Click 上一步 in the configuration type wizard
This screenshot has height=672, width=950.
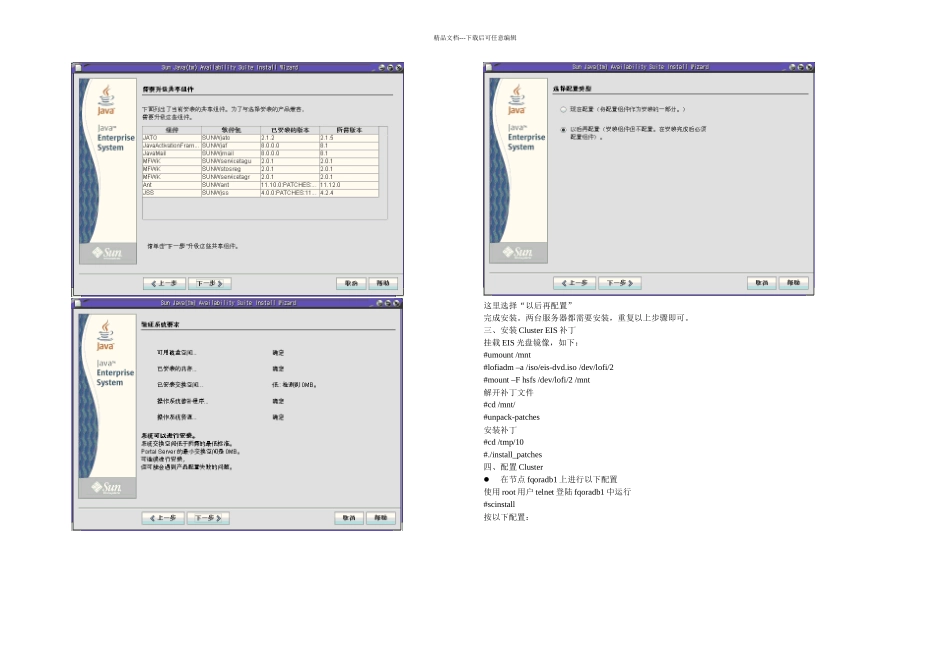(574, 283)
